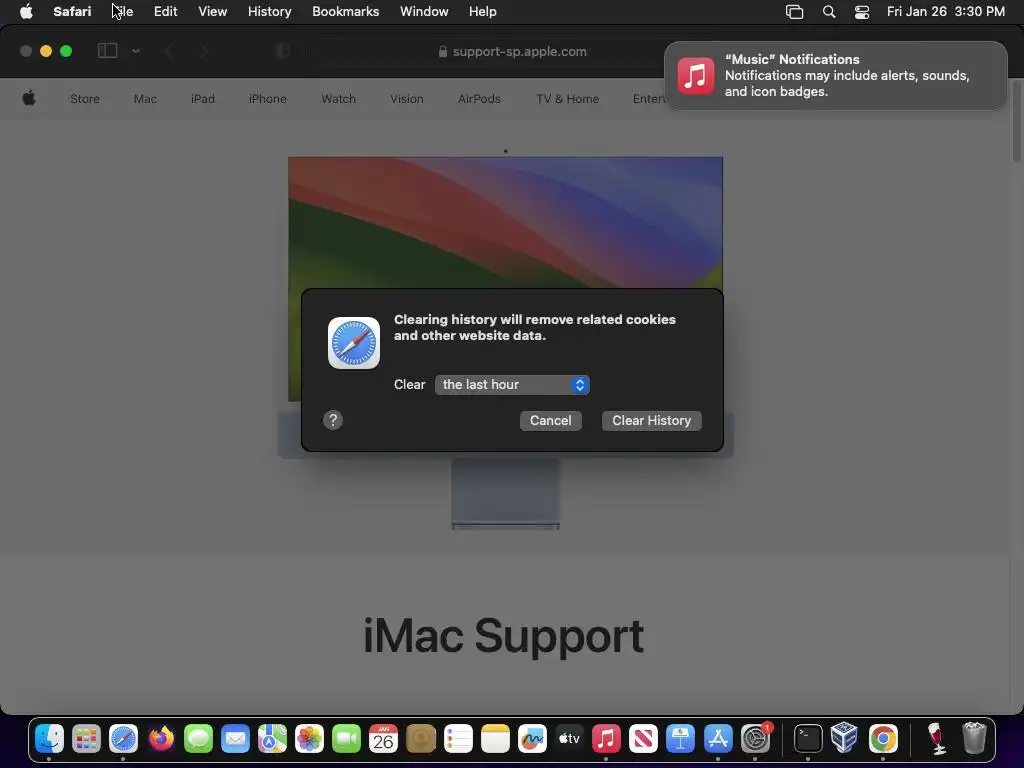Launch Firefox from the Dock
The width and height of the screenshot is (1024, 768).
pos(161,739)
